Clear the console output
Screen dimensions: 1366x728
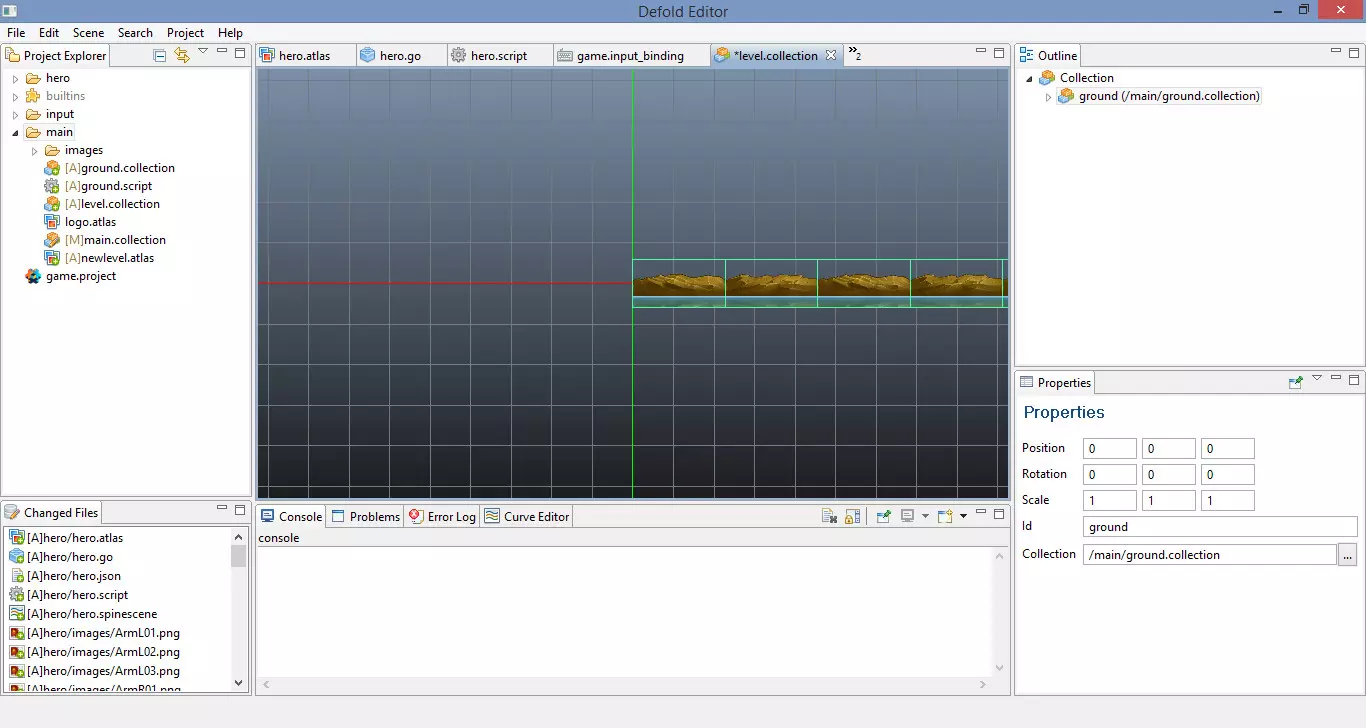(x=829, y=517)
